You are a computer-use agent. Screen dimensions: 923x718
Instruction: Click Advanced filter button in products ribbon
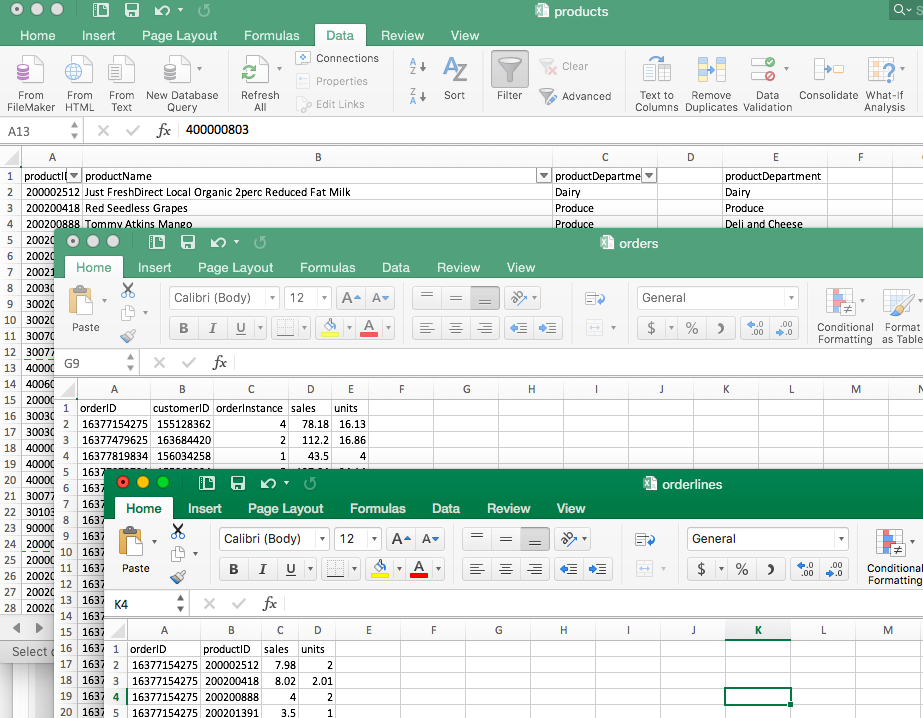[x=575, y=96]
